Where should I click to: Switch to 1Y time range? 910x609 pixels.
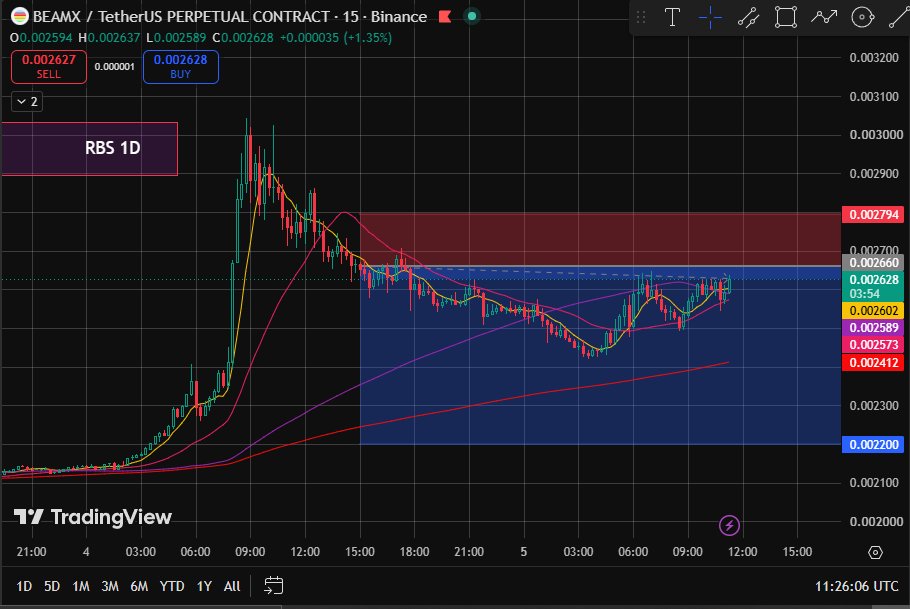[x=204, y=586]
